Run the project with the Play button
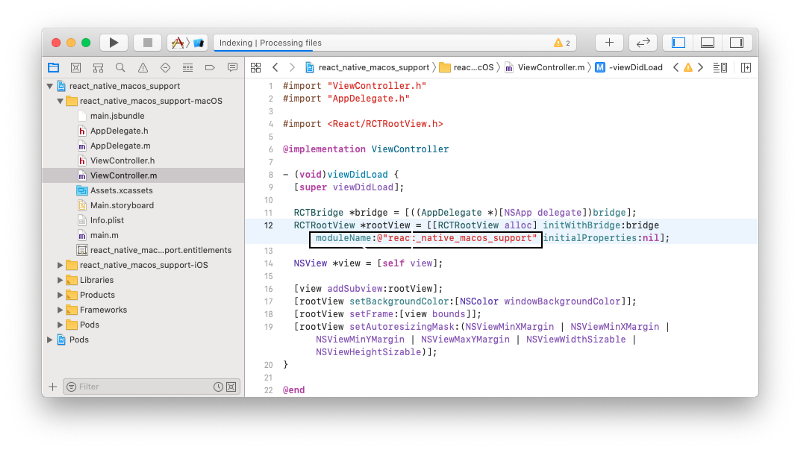This screenshot has height=452, width=800. (113, 43)
